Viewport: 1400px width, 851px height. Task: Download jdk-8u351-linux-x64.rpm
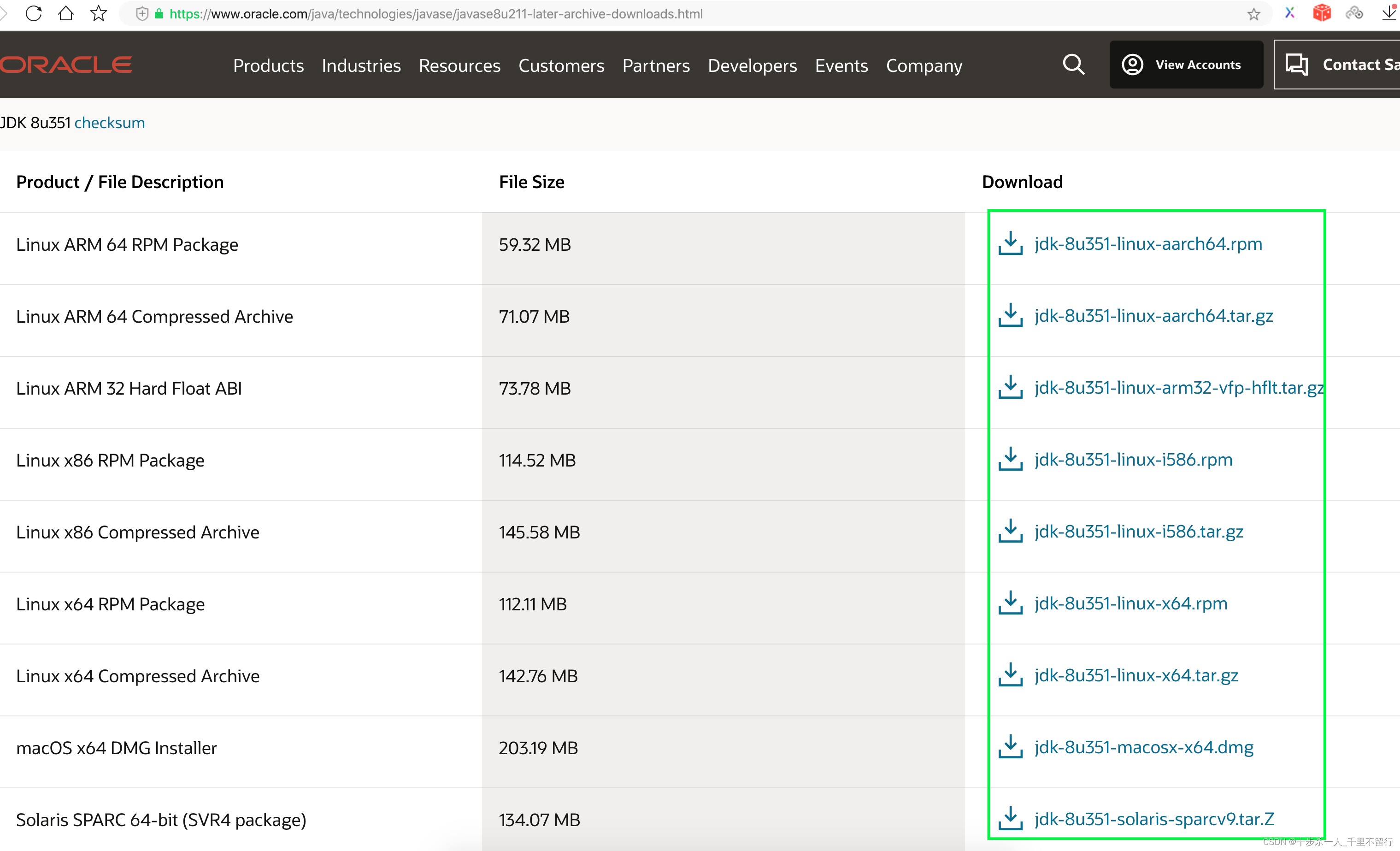[1131, 603]
